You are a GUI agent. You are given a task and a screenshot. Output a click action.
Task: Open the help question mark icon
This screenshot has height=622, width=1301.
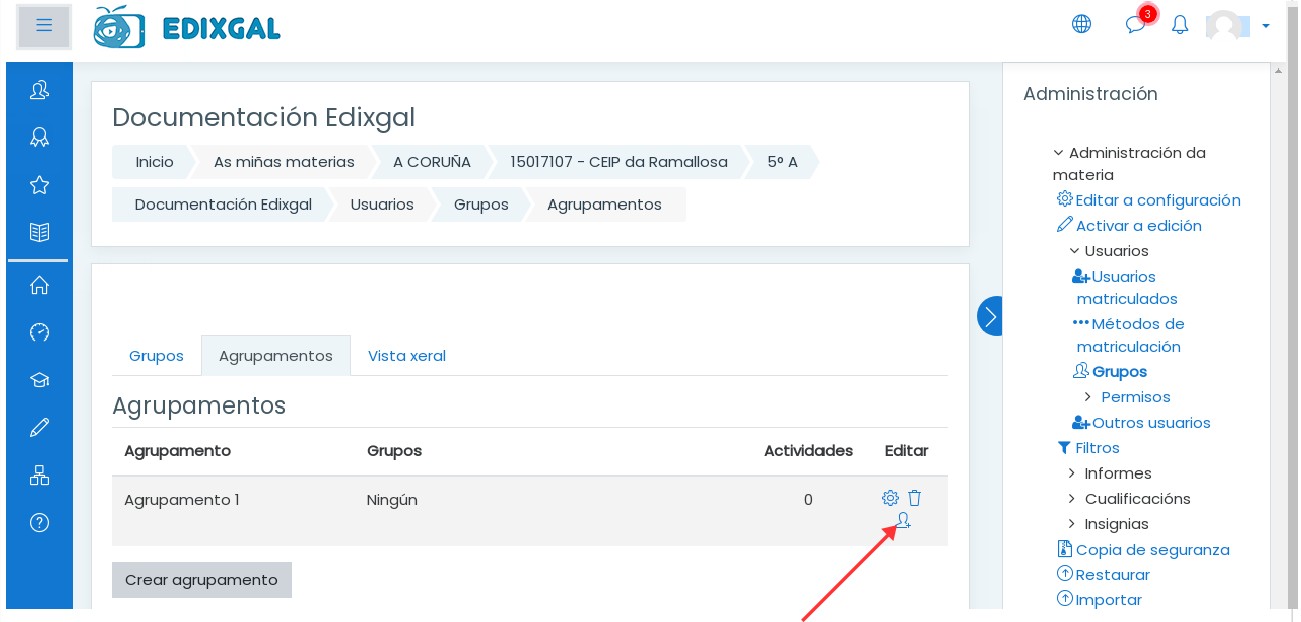point(40,522)
